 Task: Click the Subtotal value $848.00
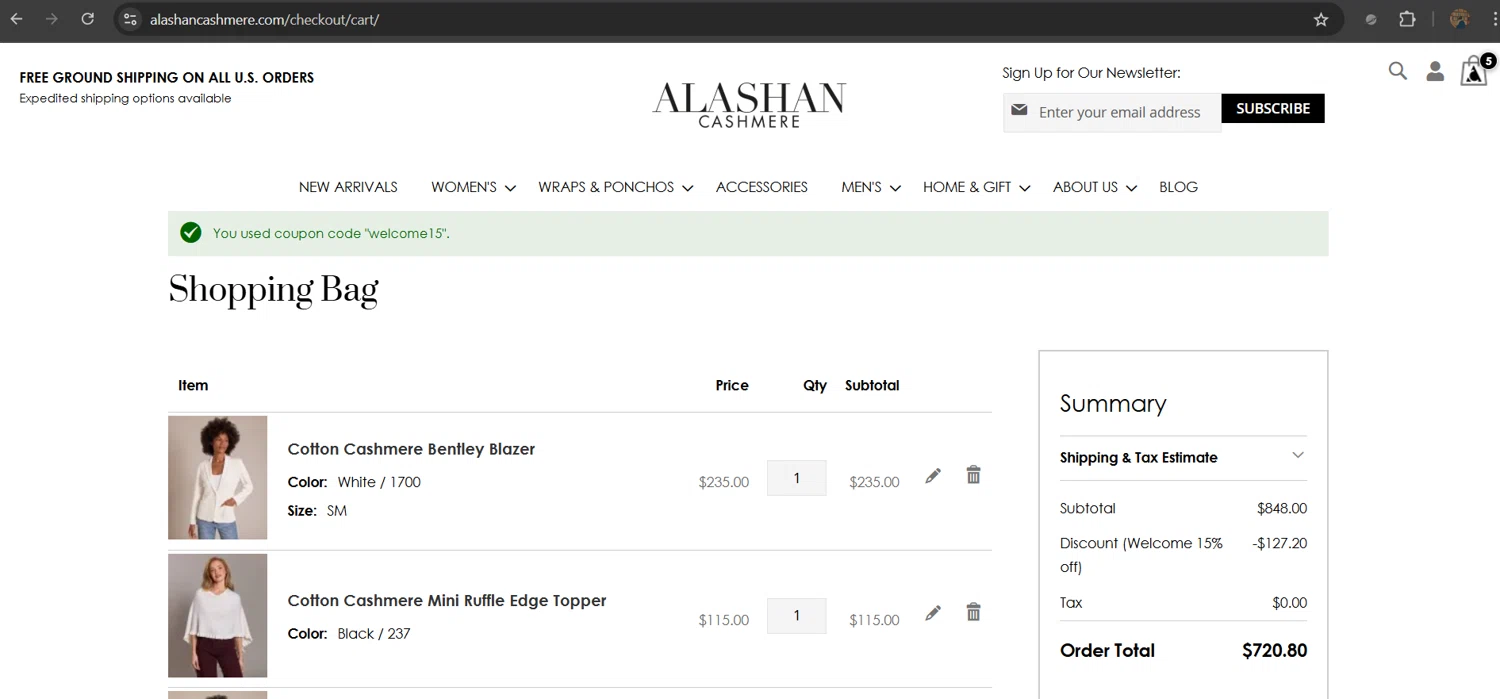1282,508
